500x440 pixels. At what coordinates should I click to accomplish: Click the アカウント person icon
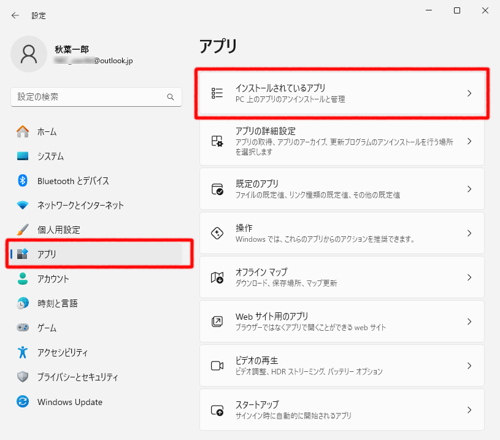coord(23,279)
